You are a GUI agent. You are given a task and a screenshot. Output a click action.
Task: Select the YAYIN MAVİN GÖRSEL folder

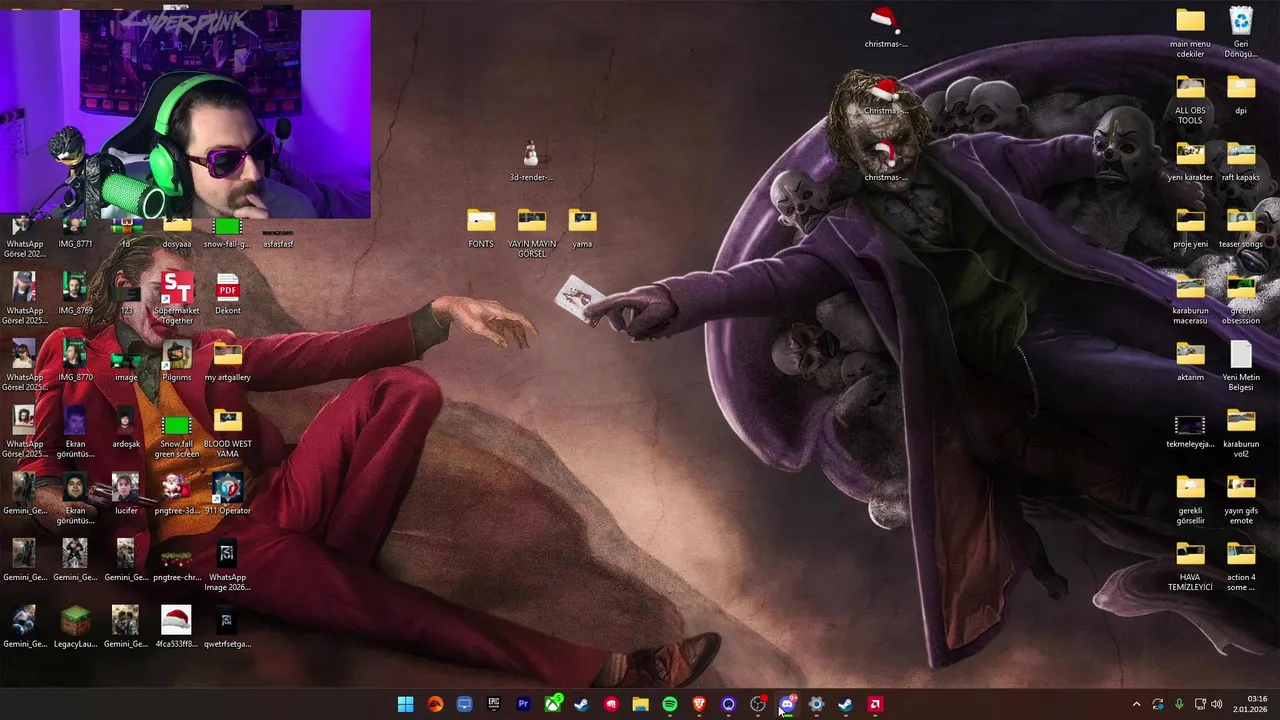click(532, 233)
